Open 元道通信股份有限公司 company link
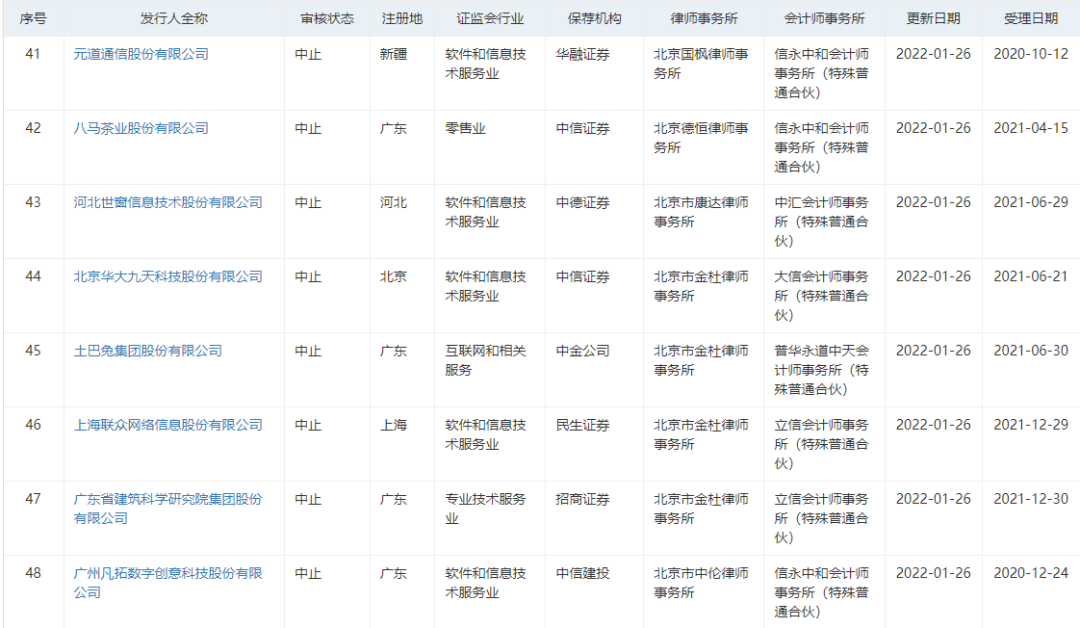This screenshot has width=1080, height=628. point(141,54)
